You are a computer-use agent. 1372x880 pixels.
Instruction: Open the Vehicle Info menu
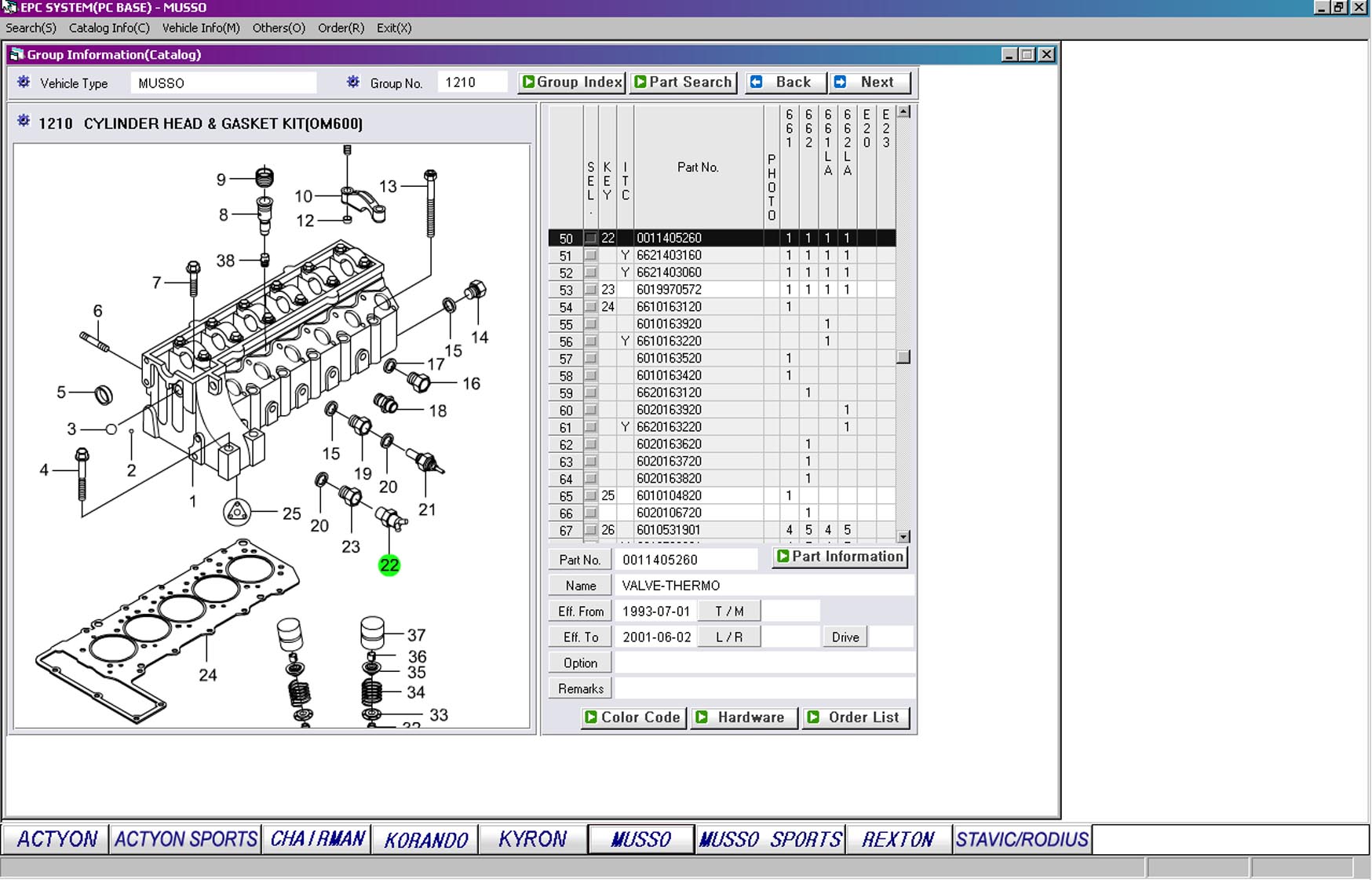click(x=200, y=28)
